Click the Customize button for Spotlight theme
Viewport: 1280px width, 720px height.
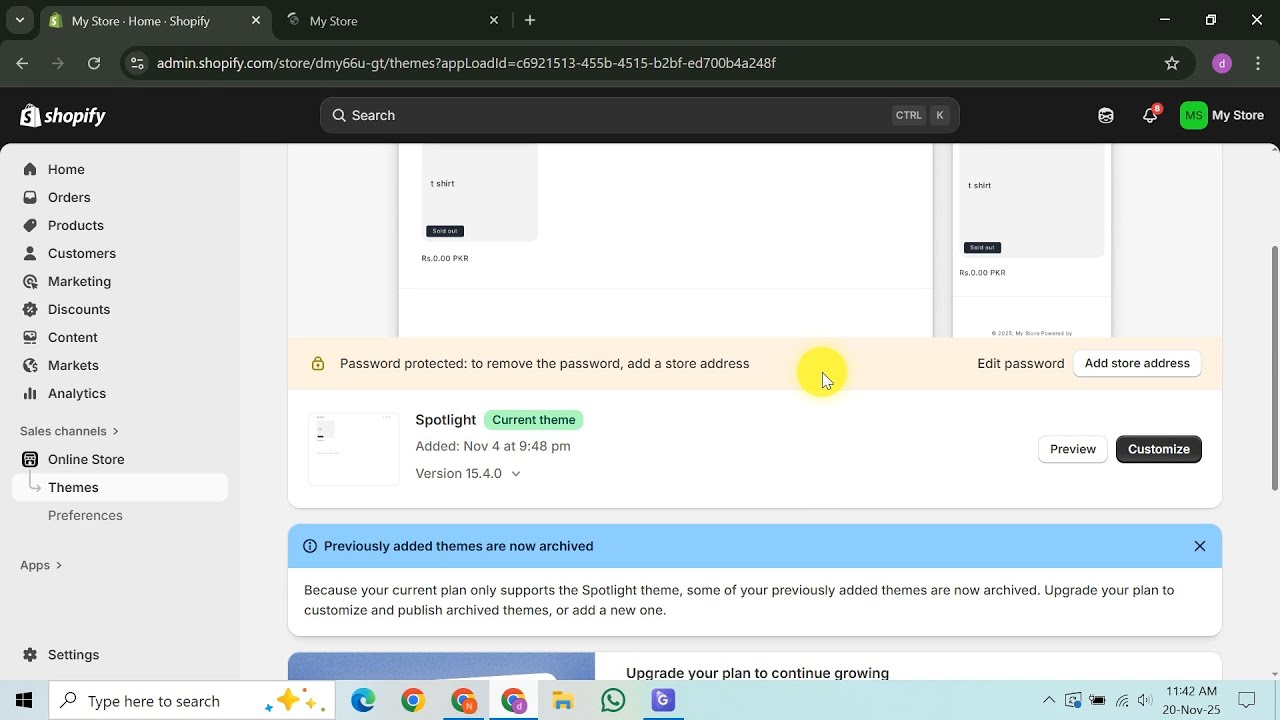[x=1159, y=449]
